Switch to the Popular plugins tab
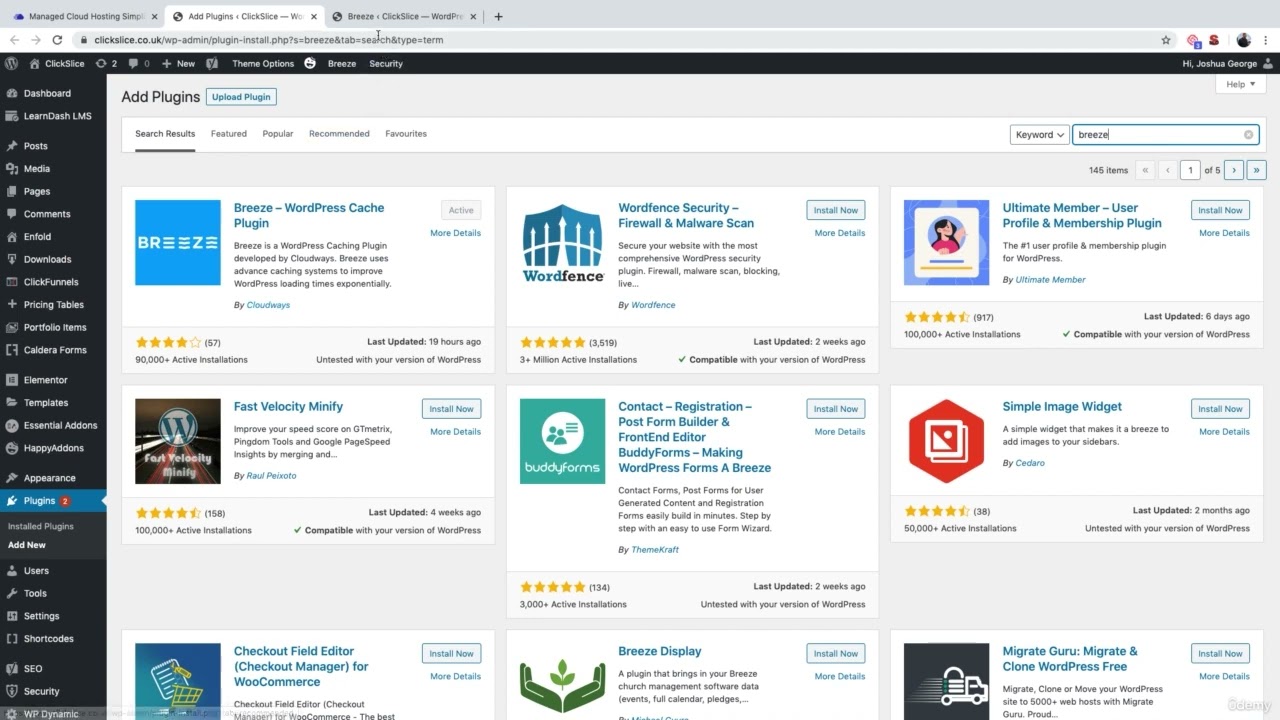This screenshot has width=1280, height=720. click(278, 133)
